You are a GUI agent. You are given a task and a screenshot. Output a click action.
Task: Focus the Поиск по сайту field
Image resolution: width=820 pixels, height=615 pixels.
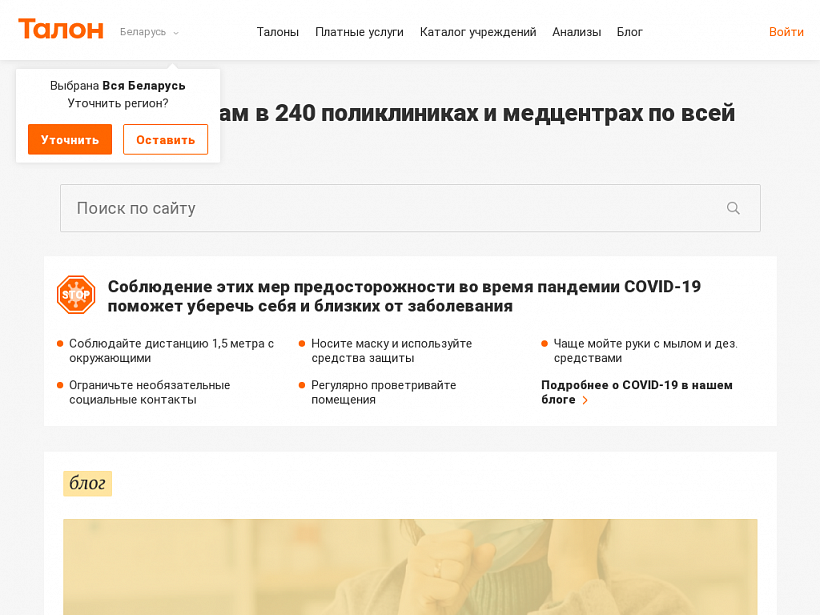click(x=410, y=208)
